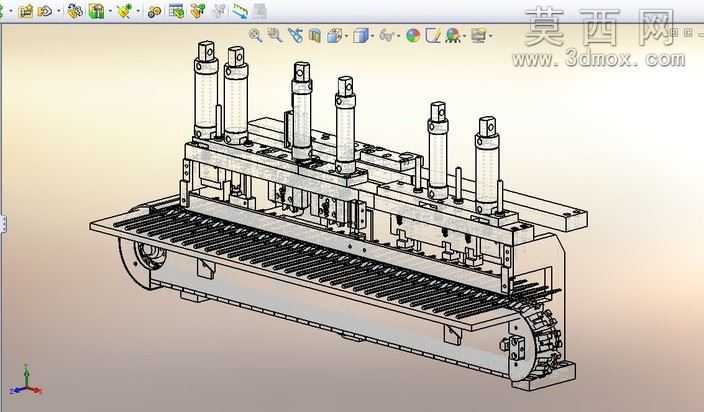The height and width of the screenshot is (412, 704).
Task: Open the Hide/Show Items dropdown arrow
Action: tap(398, 36)
